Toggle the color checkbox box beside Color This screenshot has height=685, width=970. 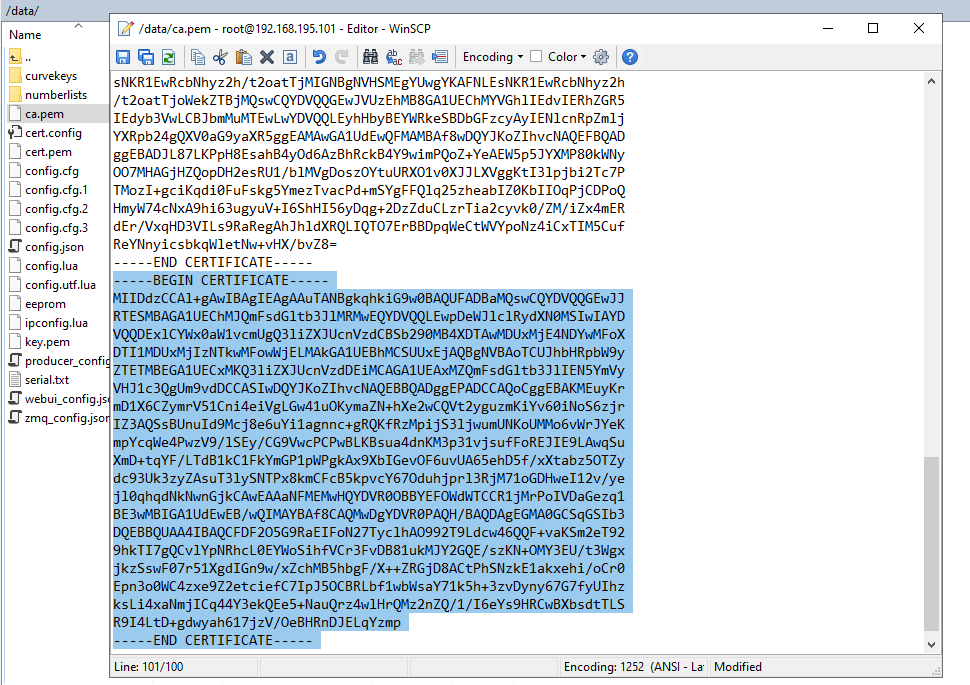pyautogui.click(x=536, y=56)
